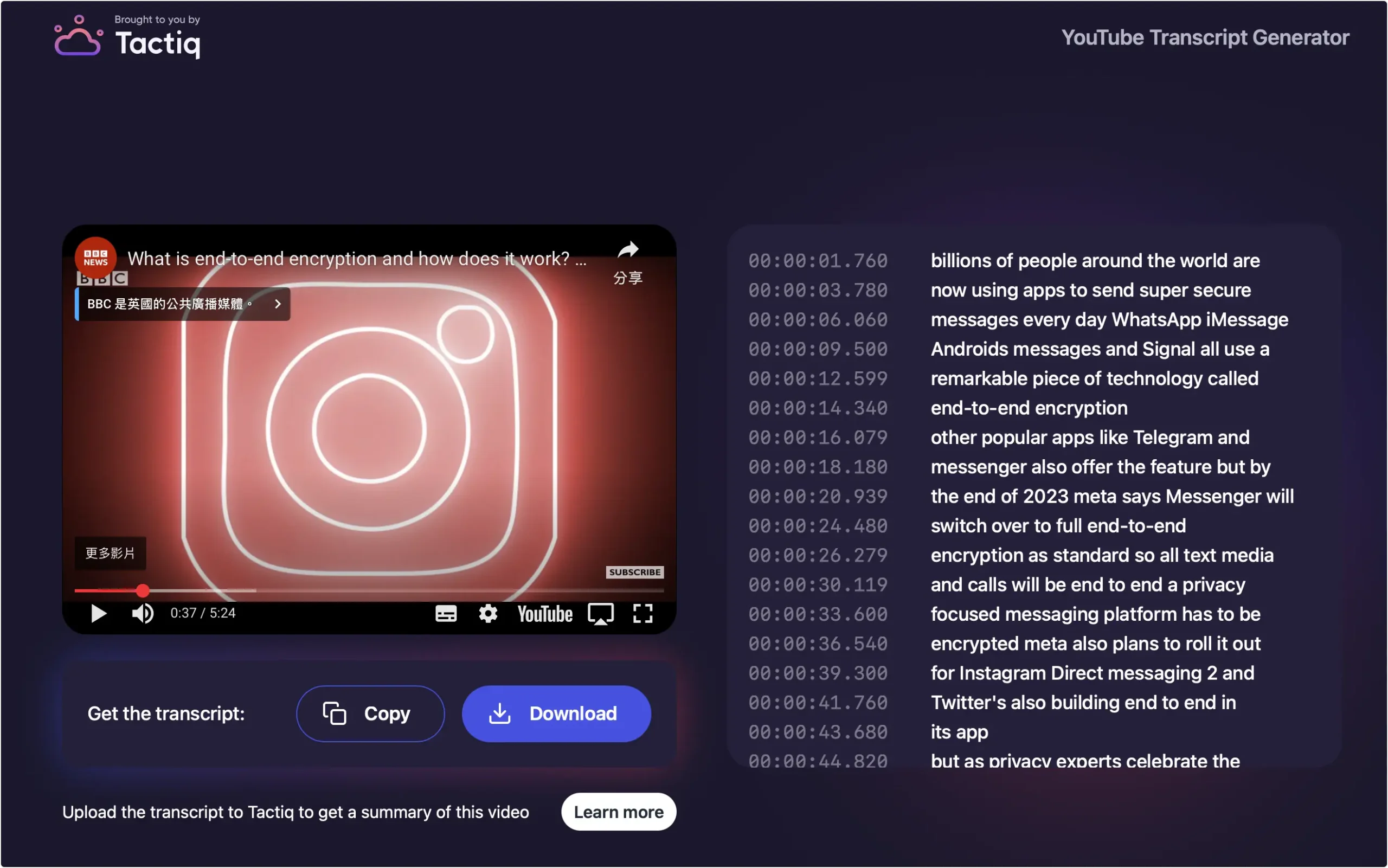Click Learn more button
Viewport: 1388px width, 868px height.
point(618,812)
